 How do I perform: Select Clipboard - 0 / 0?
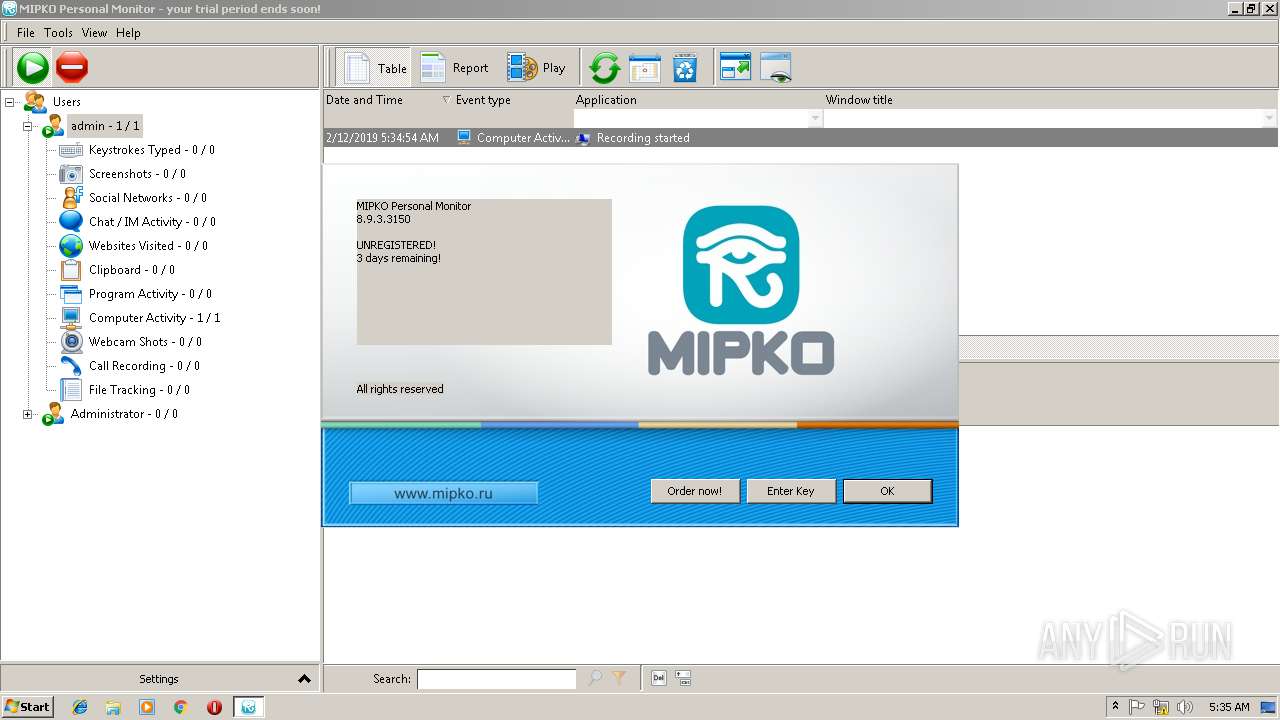pyautogui.click(x=131, y=270)
